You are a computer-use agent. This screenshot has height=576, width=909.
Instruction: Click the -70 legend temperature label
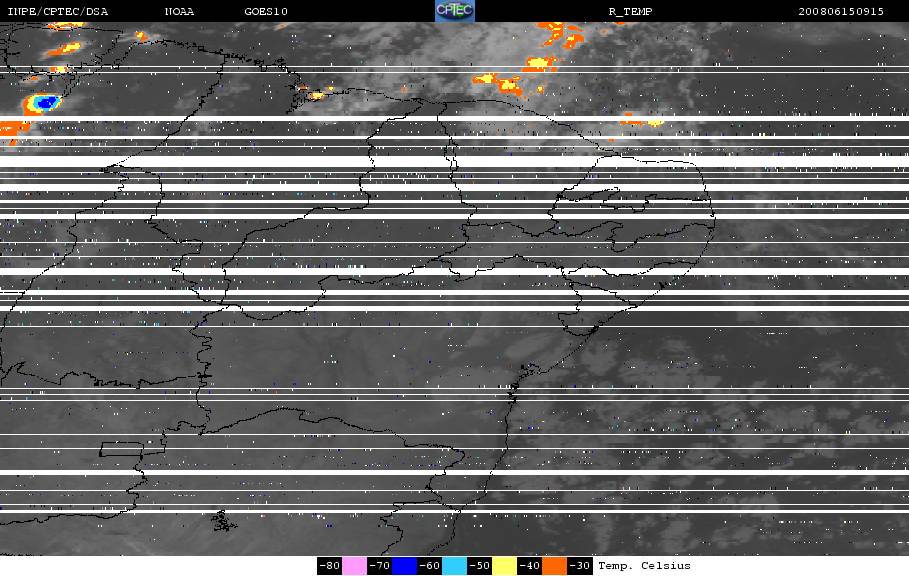tap(379, 566)
